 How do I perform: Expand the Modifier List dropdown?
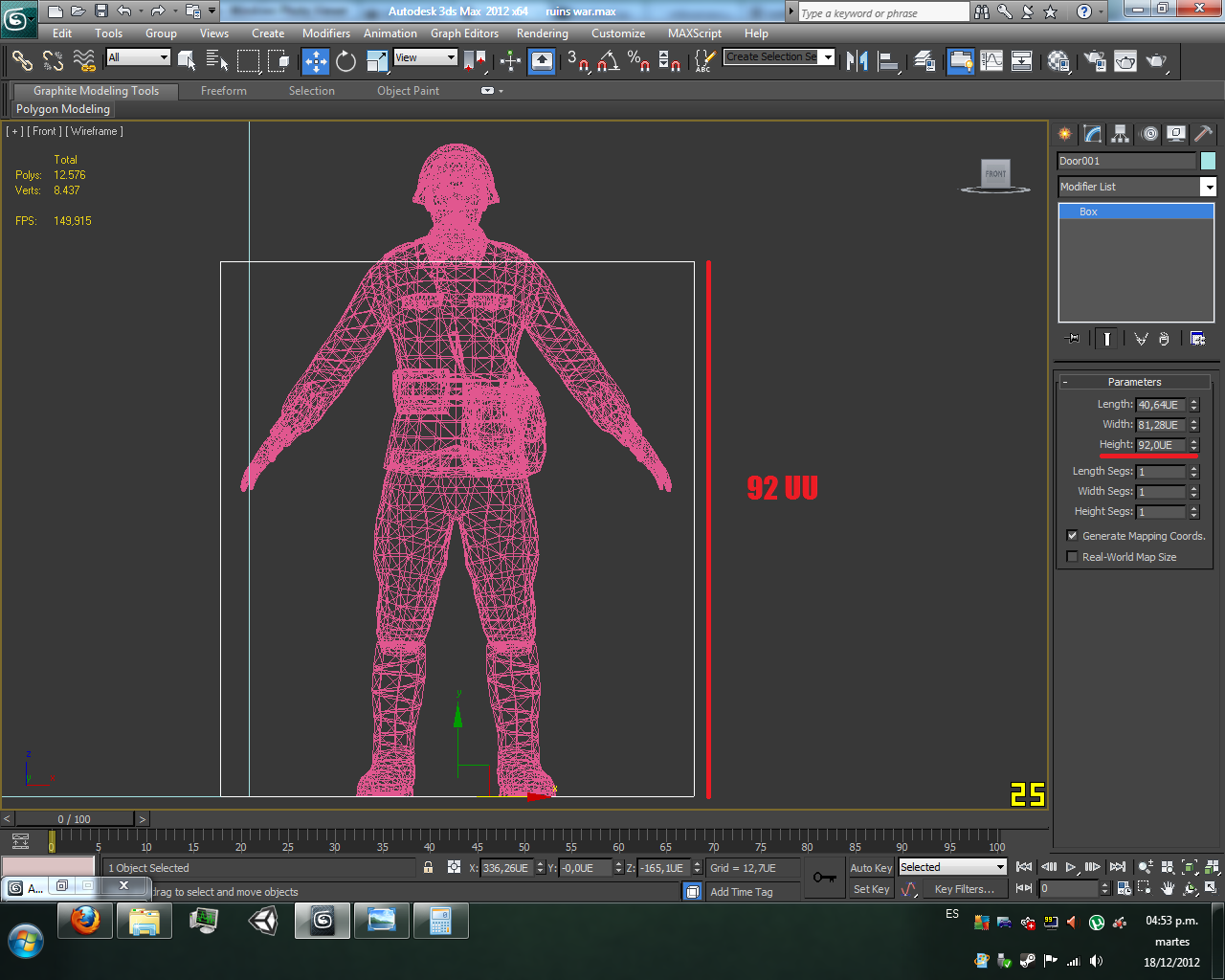(1209, 188)
